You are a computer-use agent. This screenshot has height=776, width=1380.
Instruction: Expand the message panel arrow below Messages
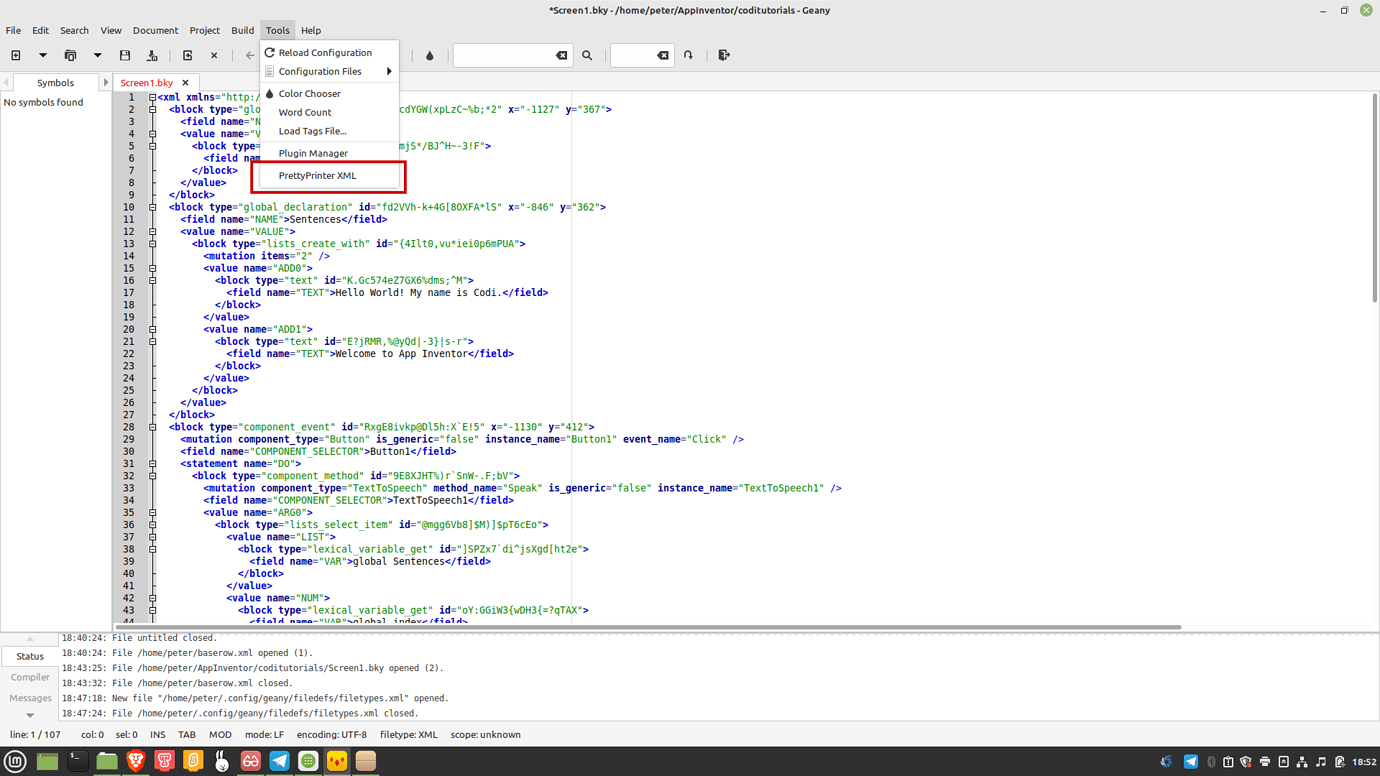(30, 714)
